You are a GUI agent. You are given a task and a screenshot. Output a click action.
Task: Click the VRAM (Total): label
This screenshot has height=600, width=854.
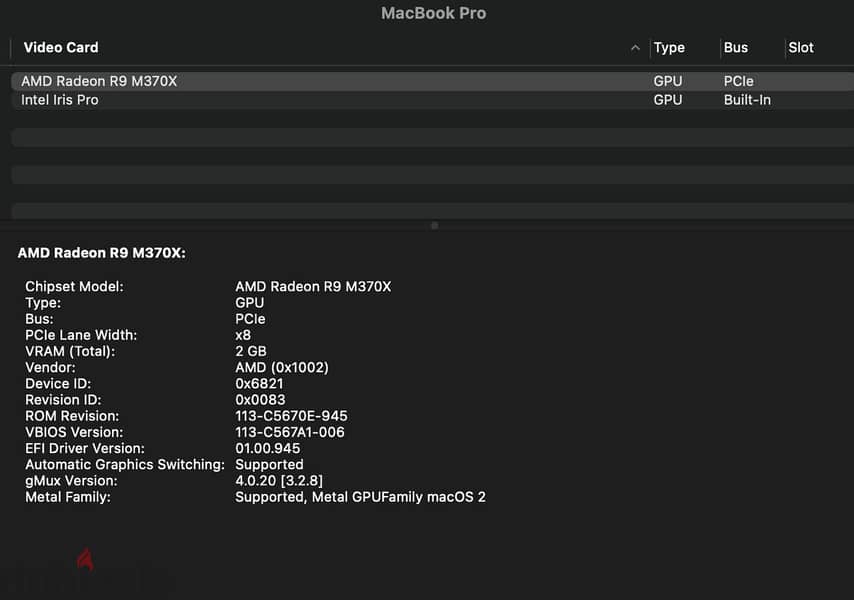(70, 351)
